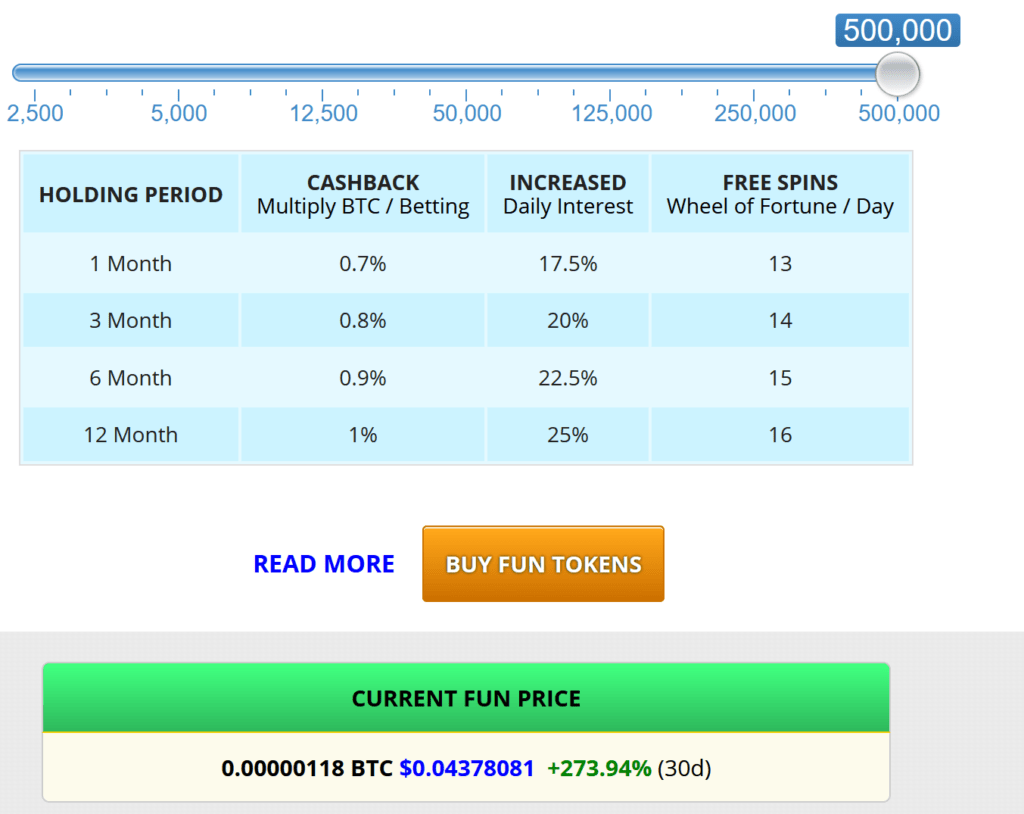Jump to the 125,000 slider label

[x=612, y=113]
